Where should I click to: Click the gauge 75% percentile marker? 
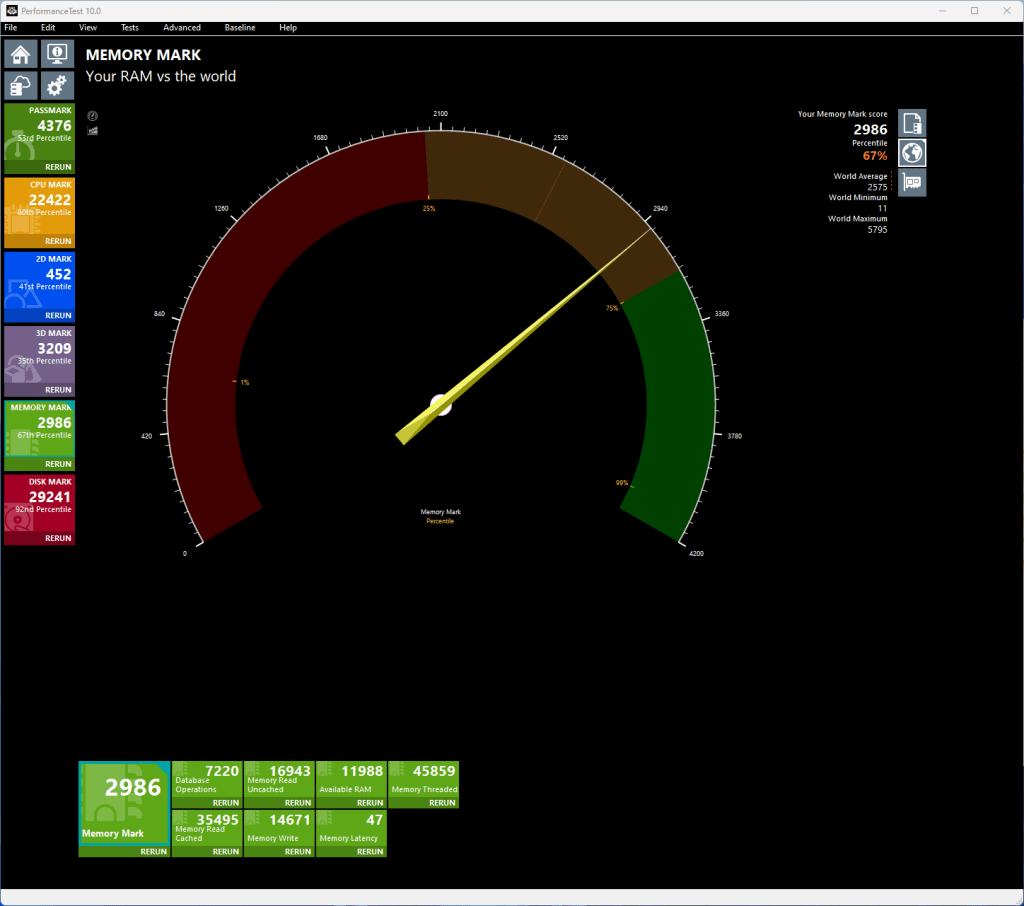pyautogui.click(x=611, y=308)
